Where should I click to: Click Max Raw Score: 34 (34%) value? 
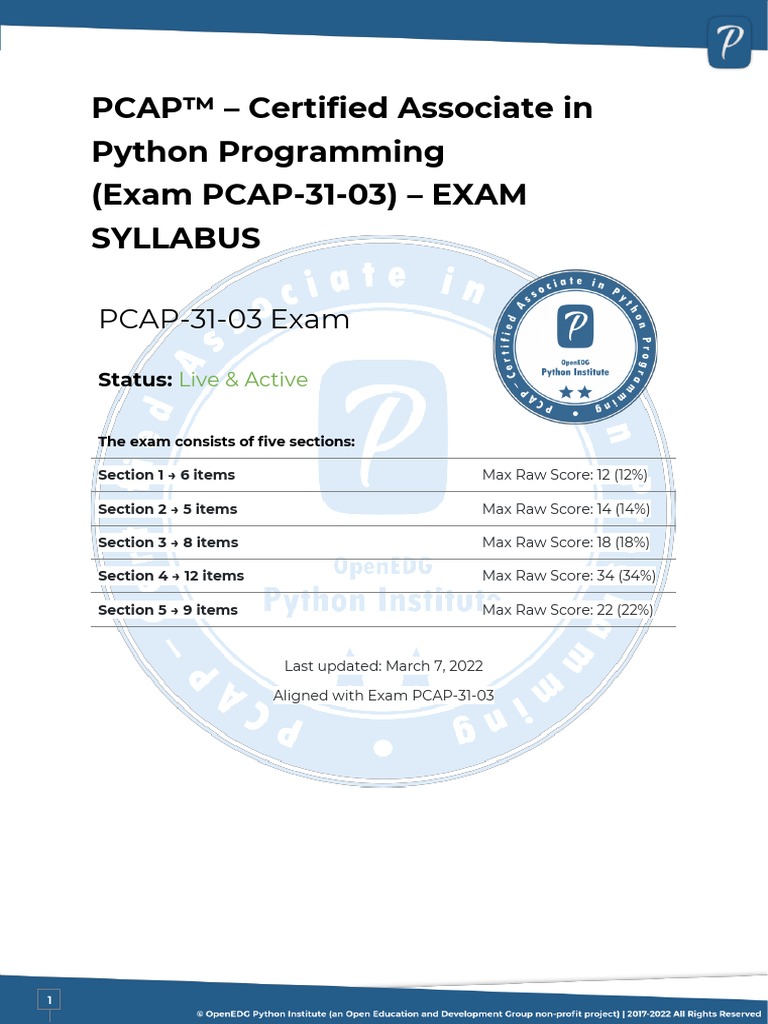point(568,575)
